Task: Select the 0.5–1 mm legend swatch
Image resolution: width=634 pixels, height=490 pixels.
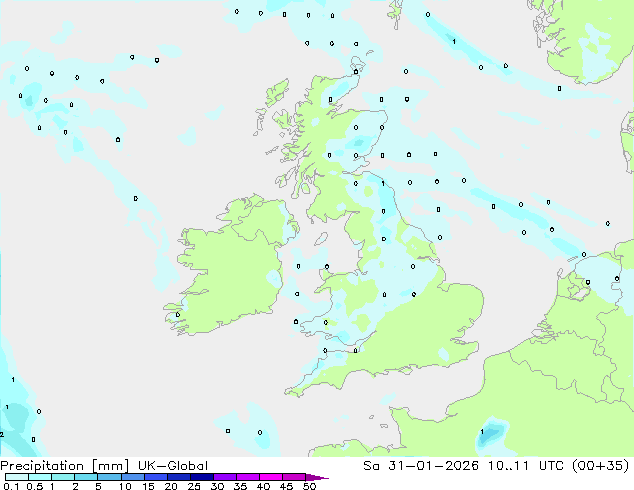Action: coord(40,477)
